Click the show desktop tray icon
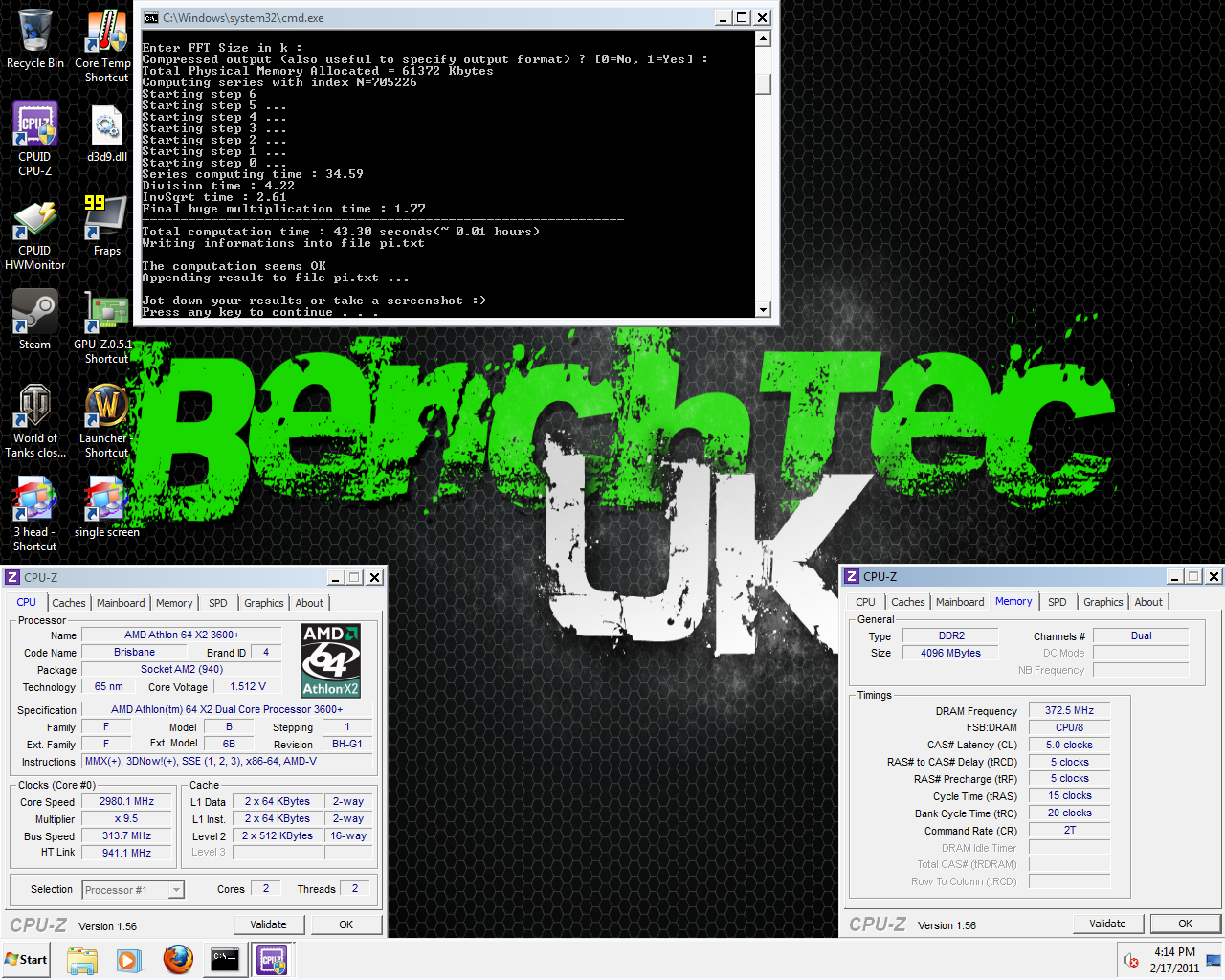 pos(1214,961)
